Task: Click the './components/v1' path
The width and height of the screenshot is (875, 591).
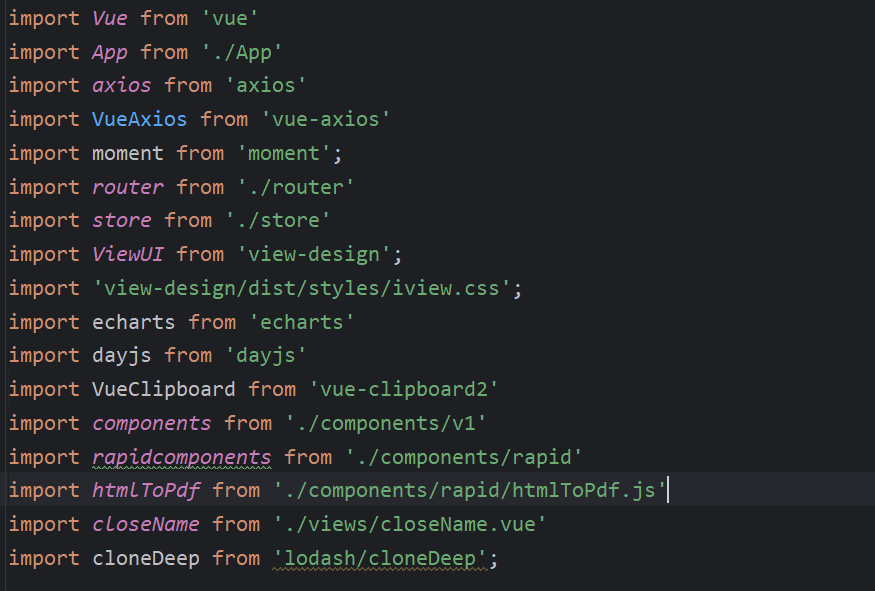Action: [386, 424]
